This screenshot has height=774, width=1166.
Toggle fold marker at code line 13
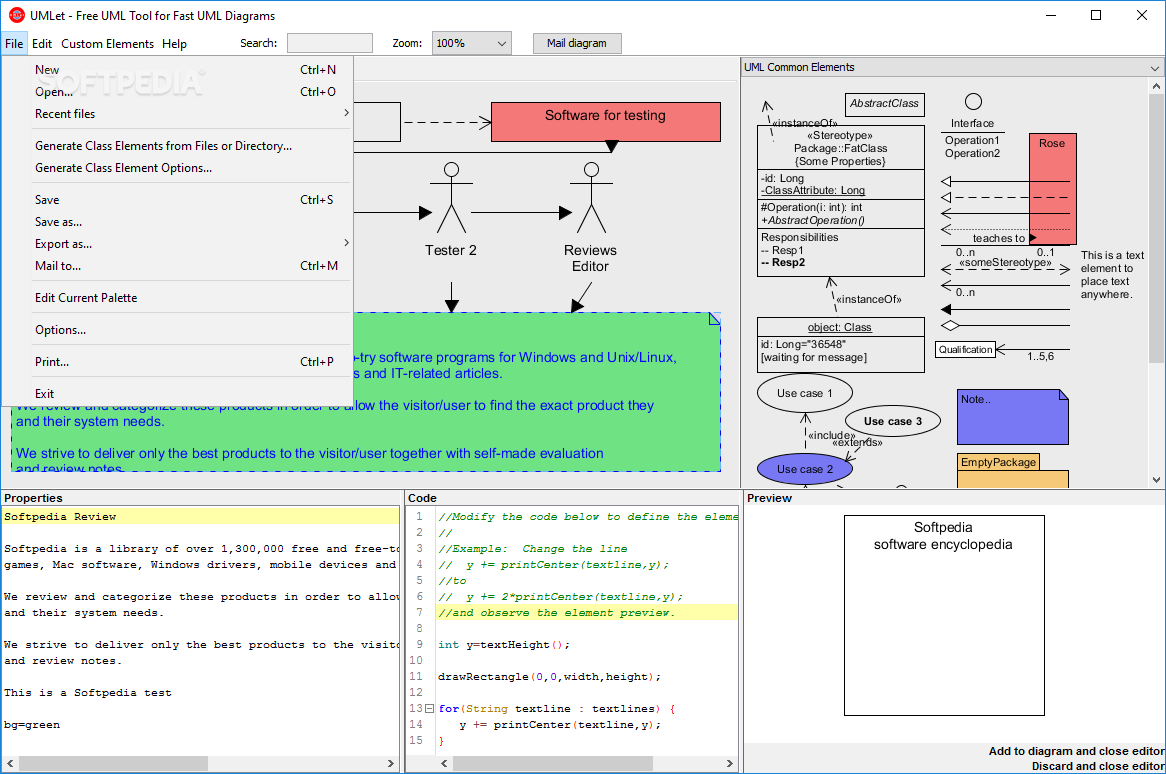[429, 709]
